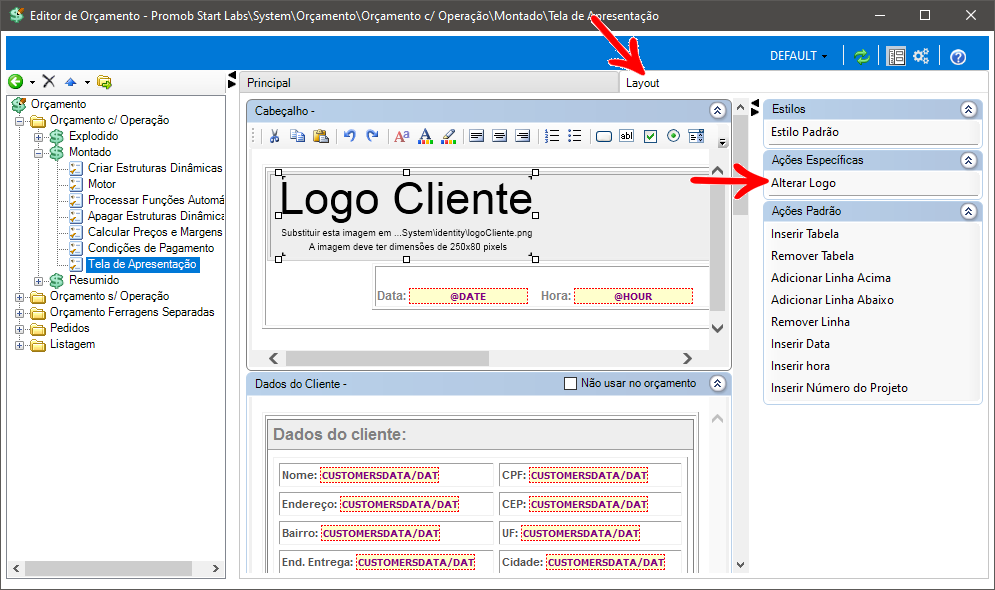This screenshot has width=995, height=590.
Task: Click the Logo Cliente placeholder image
Action: click(407, 216)
